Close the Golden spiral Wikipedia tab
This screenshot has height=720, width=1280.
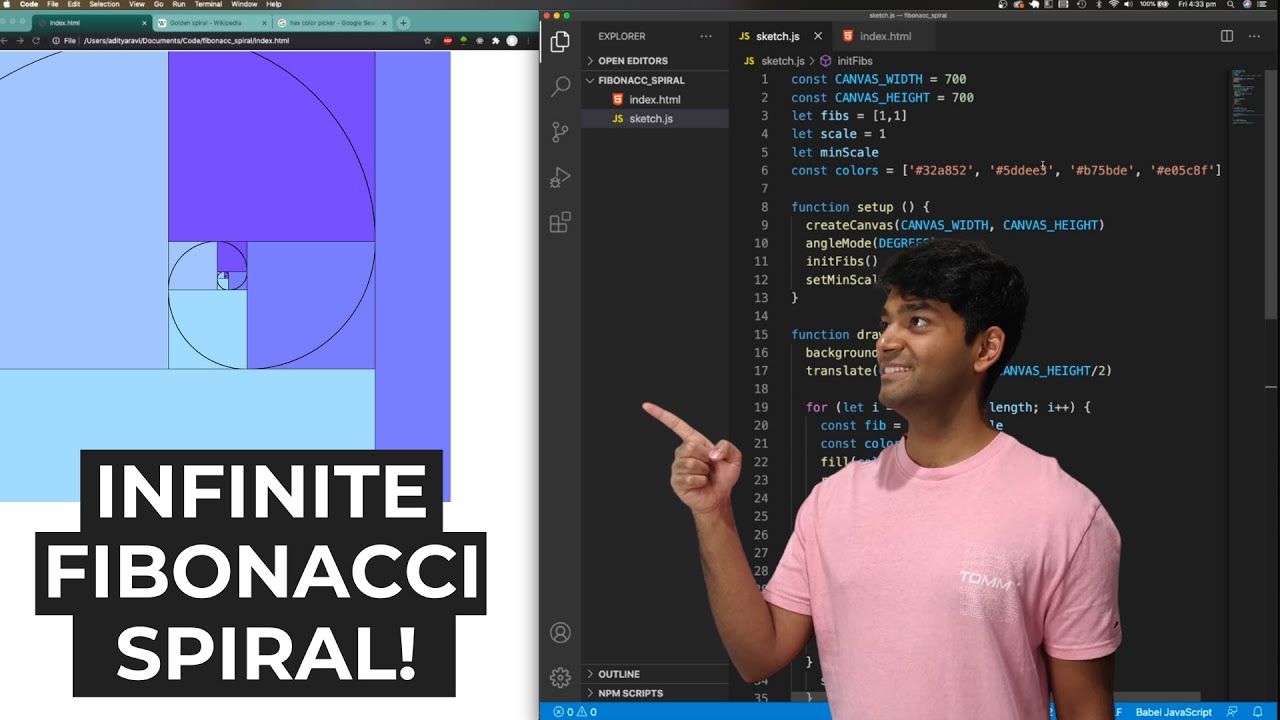tap(265, 23)
